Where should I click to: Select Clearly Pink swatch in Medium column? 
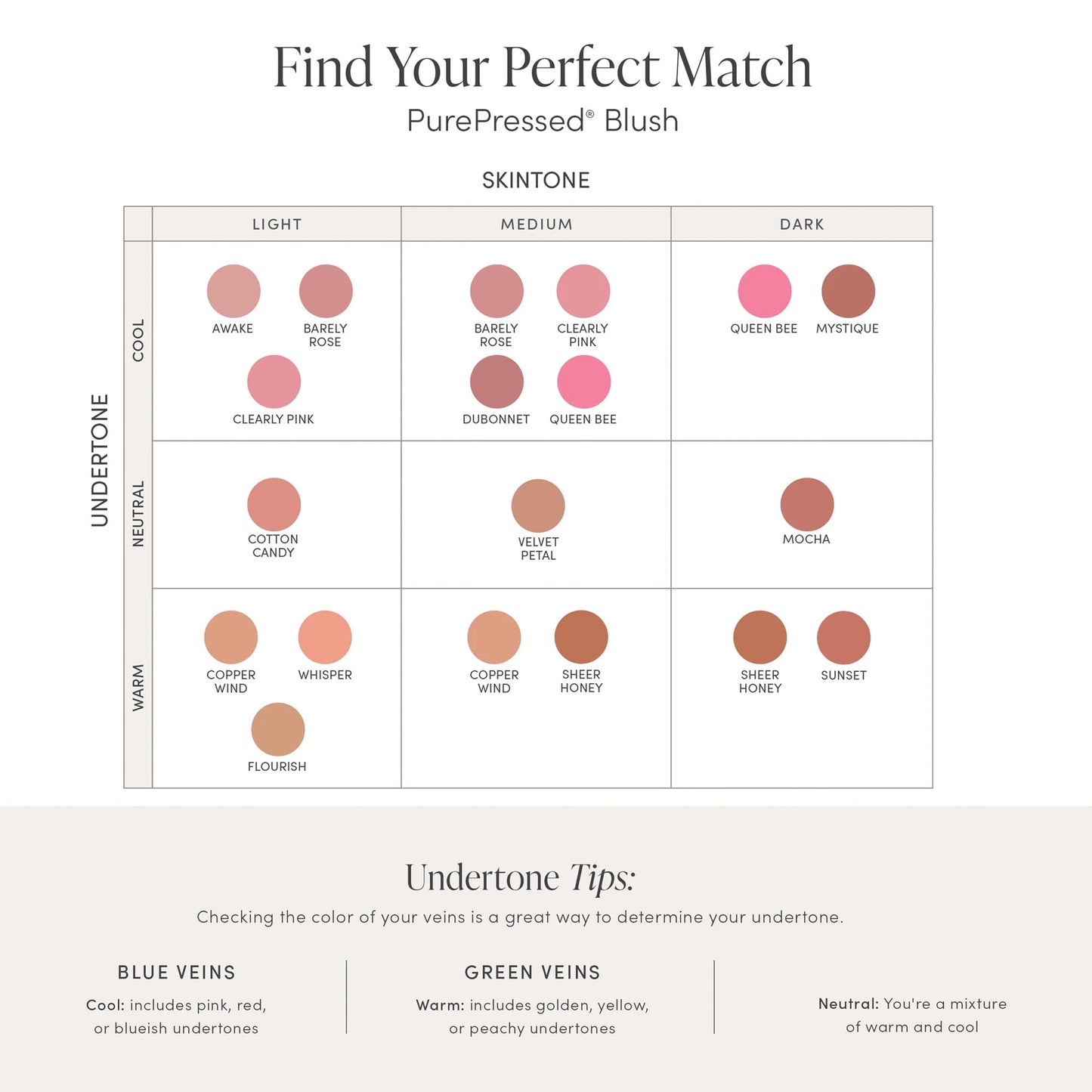583,291
